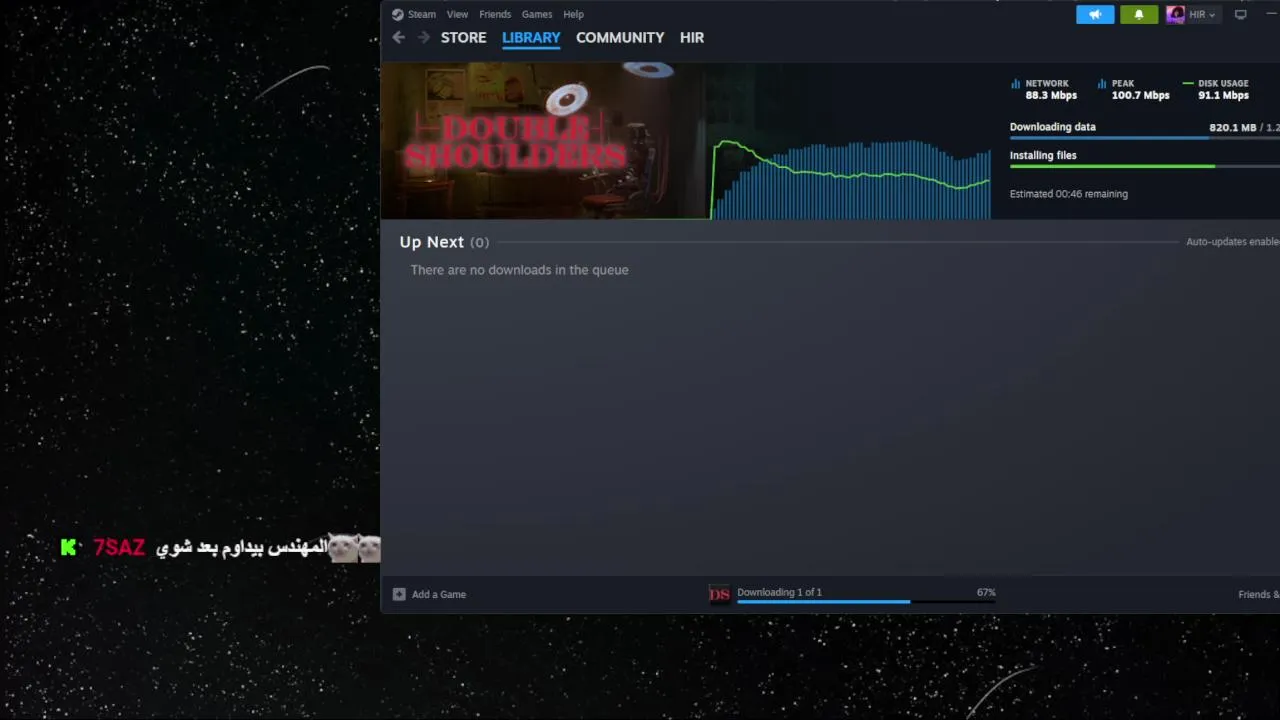Click 'There are no downloads in the queue'
The height and width of the screenshot is (720, 1280).
[519, 270]
